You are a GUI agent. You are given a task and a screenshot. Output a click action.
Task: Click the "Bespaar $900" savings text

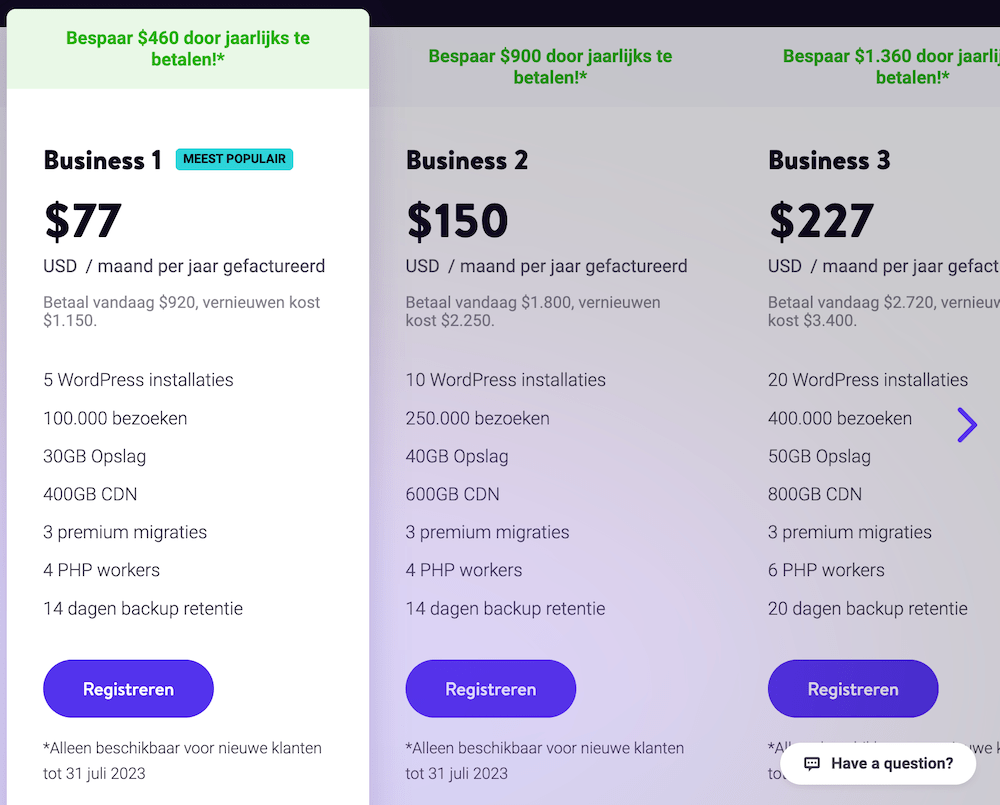tap(550, 67)
